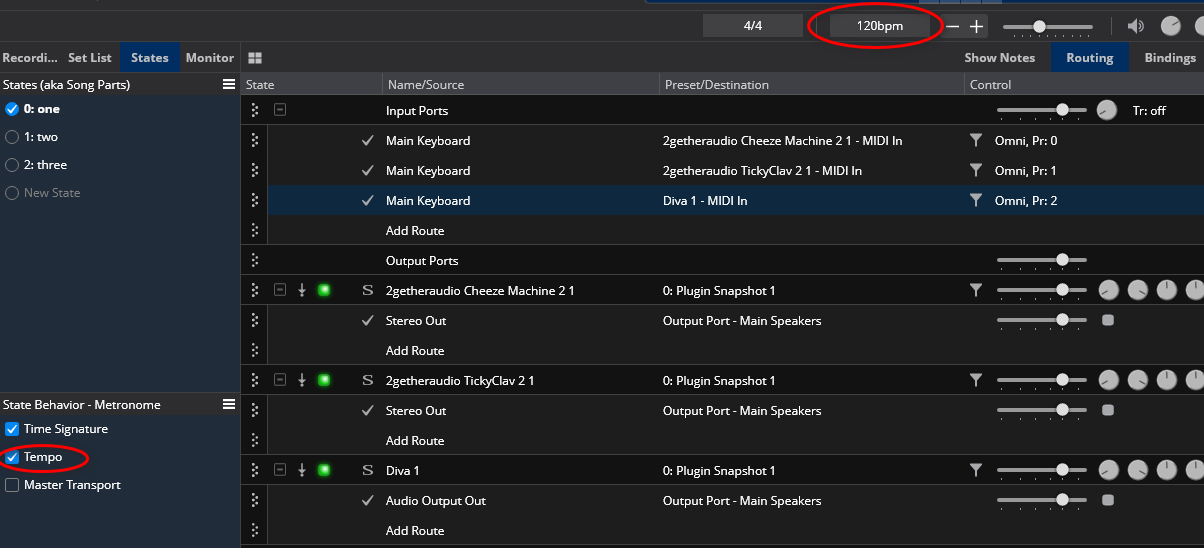Click the green LED on the Cheeze Machine plugin row
This screenshot has width=1204, height=548.
click(x=323, y=291)
